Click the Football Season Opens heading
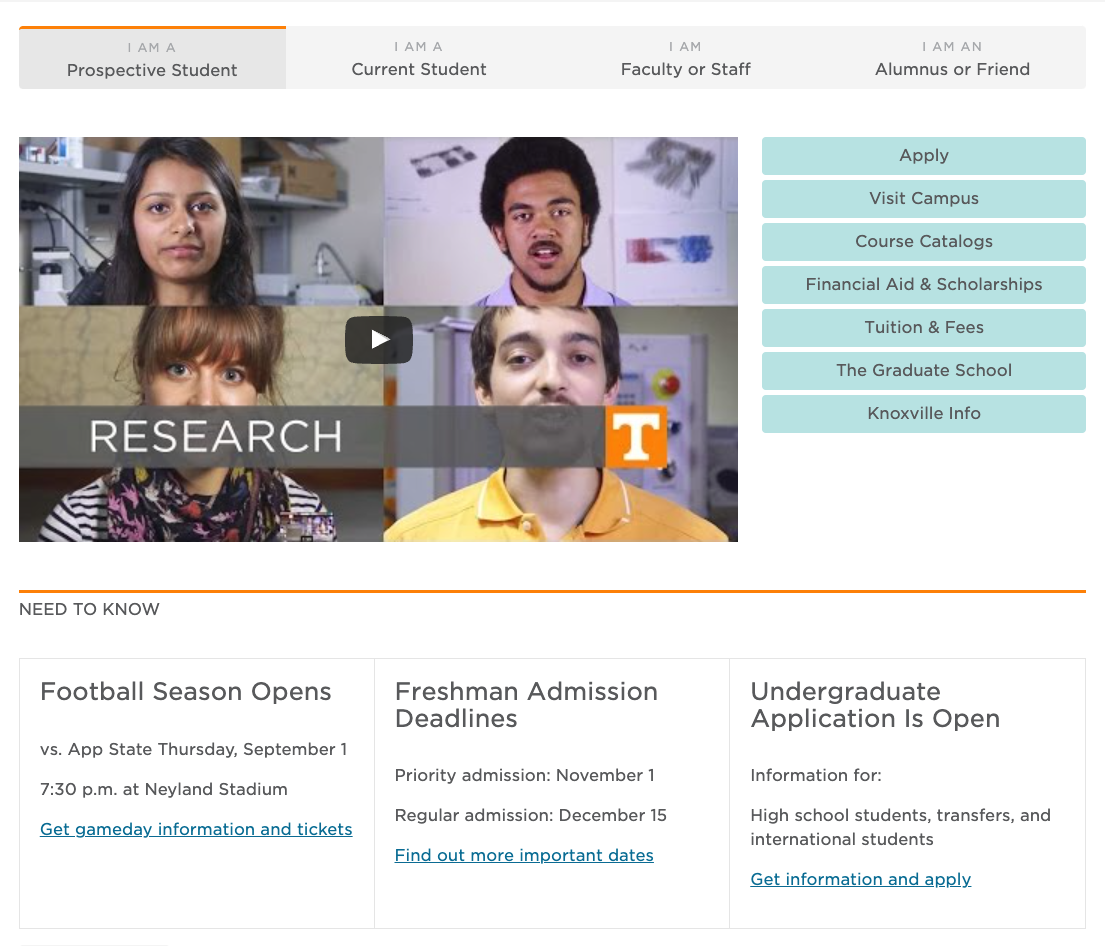Screen dimensions: 1105x946 pos(185,692)
